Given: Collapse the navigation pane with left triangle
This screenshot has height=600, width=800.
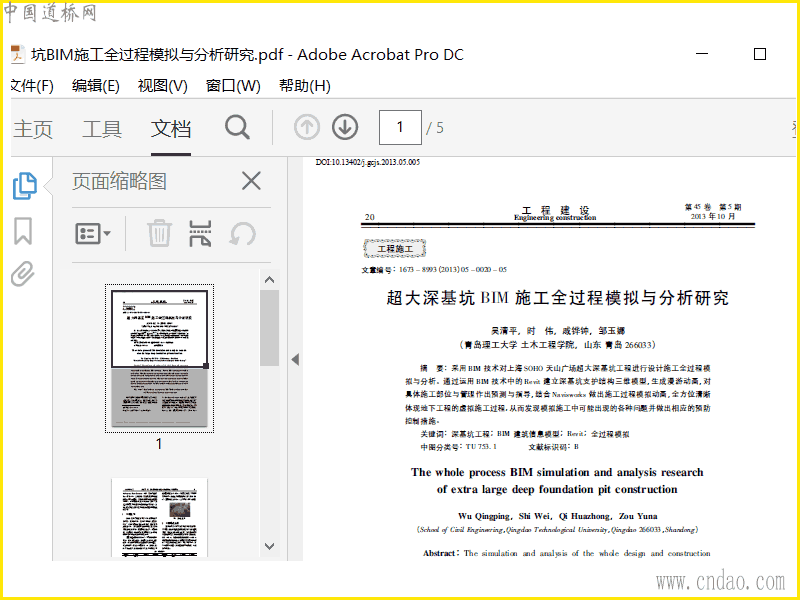Looking at the screenshot, I should (295, 359).
